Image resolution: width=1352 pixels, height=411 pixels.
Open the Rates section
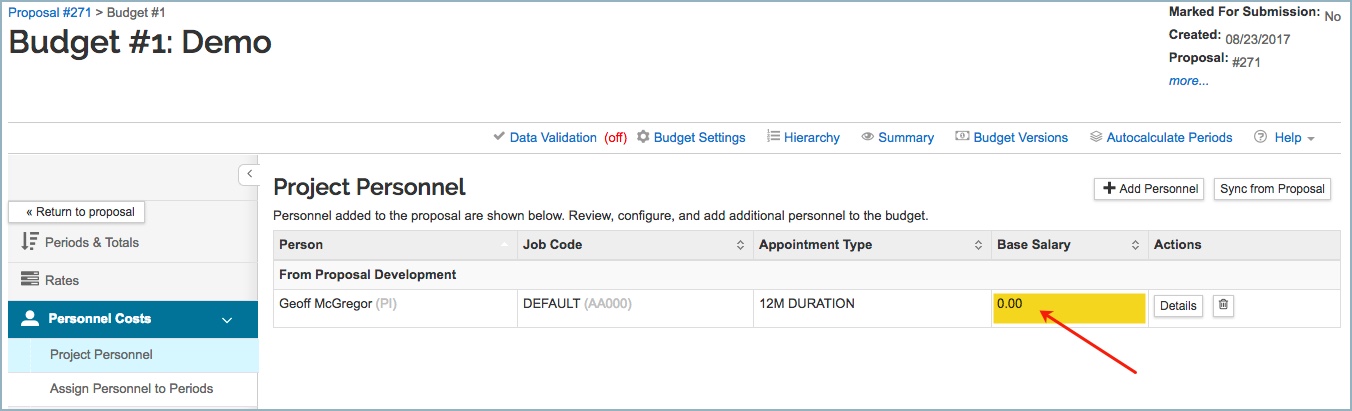(x=62, y=281)
